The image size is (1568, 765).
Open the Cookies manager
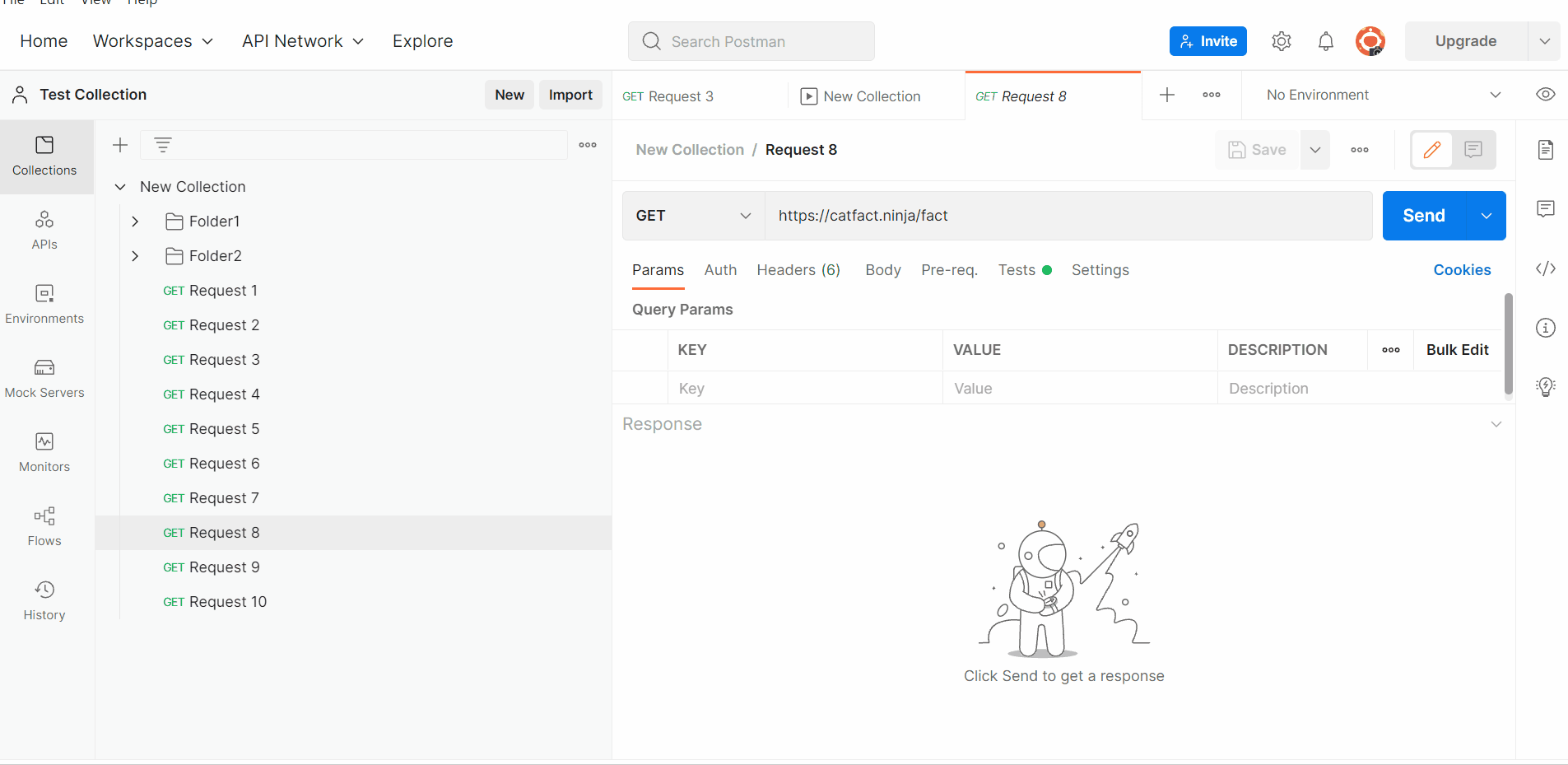click(1462, 270)
